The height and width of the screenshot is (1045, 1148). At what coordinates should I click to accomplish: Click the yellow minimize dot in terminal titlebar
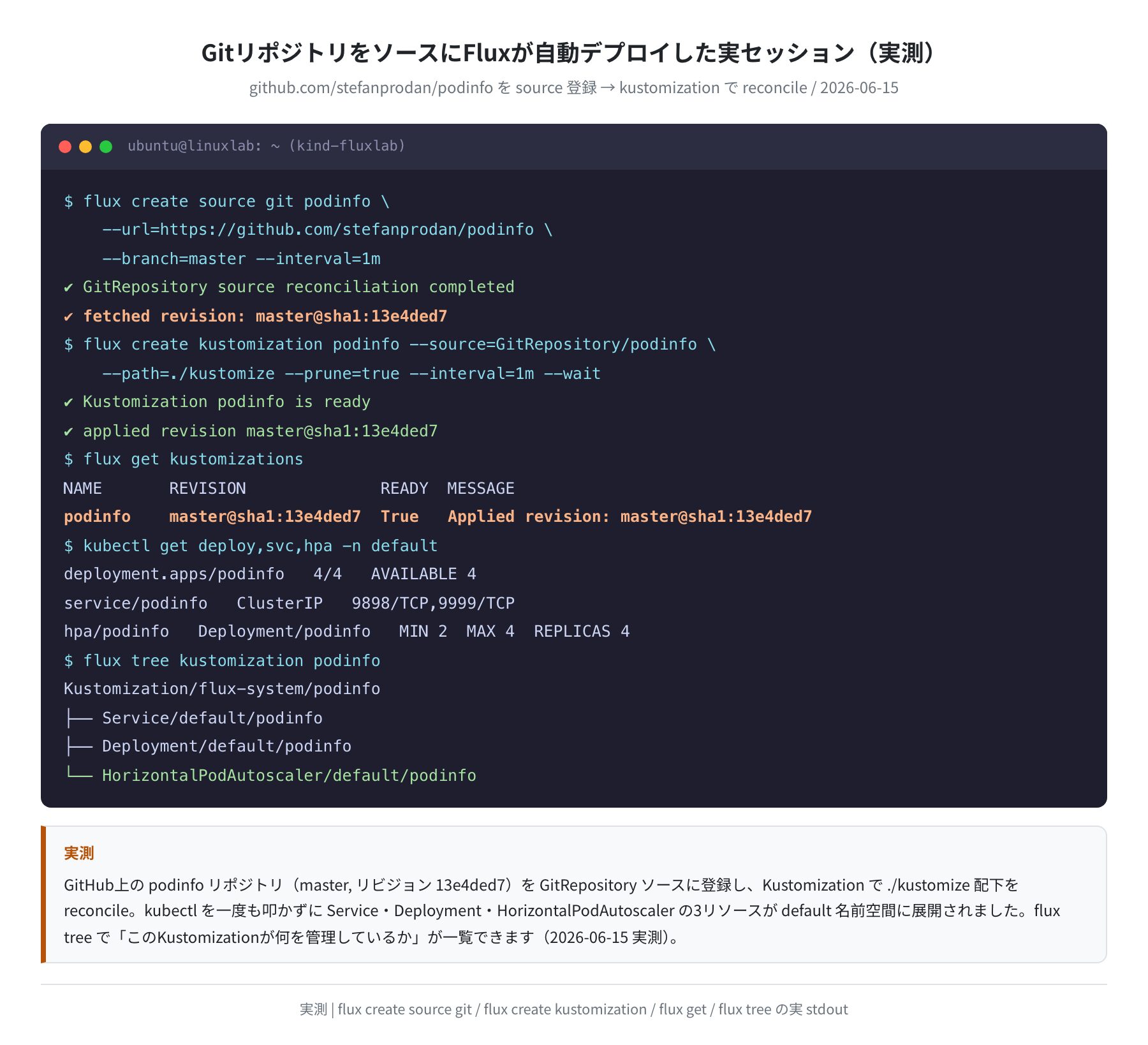coord(85,147)
